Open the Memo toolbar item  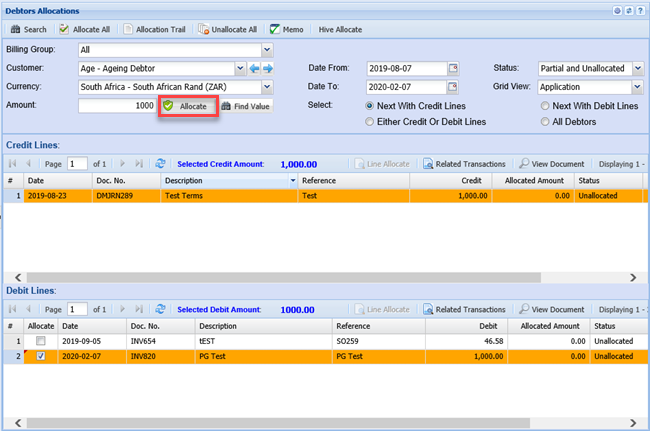(286, 30)
